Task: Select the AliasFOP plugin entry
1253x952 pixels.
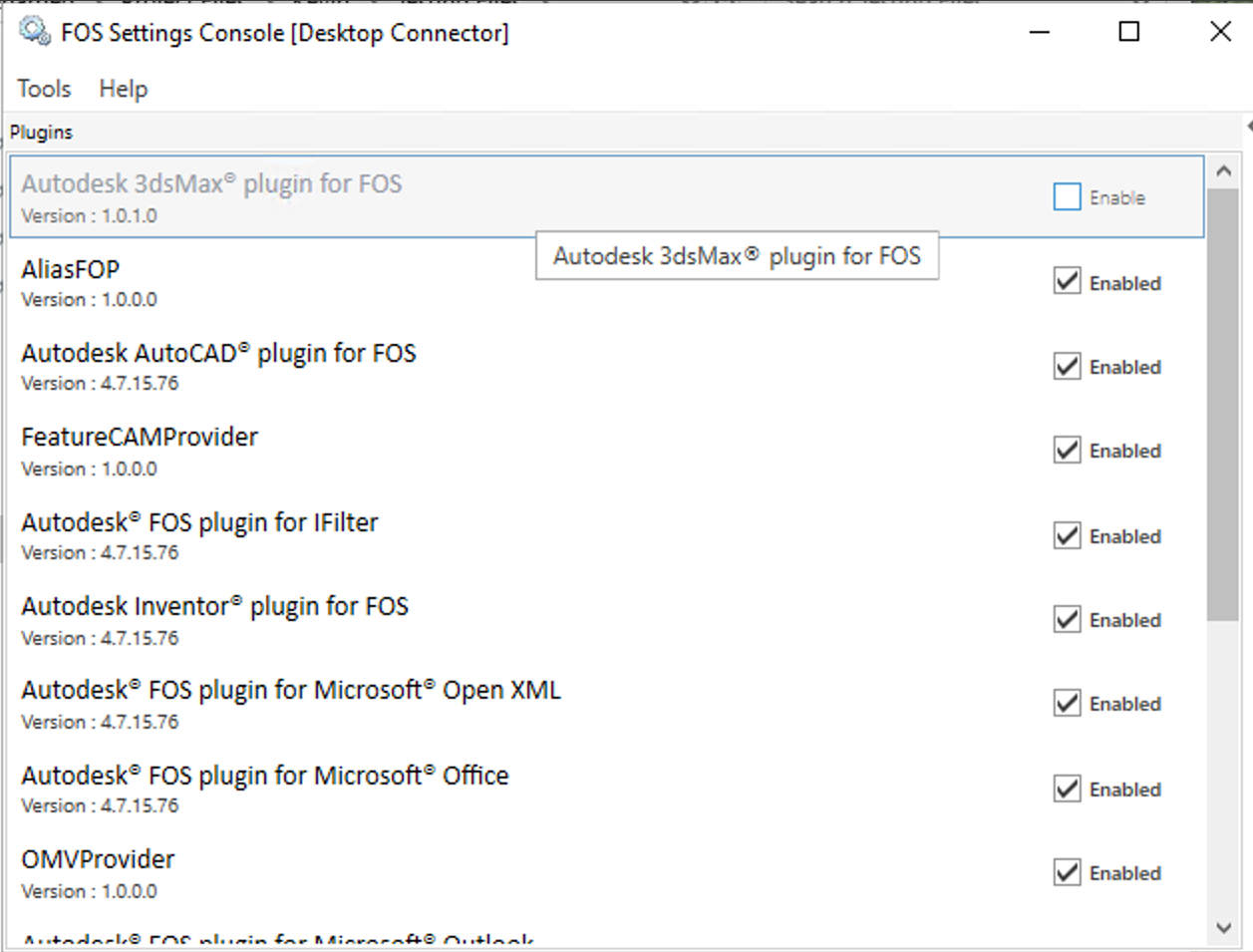Action: (299, 281)
